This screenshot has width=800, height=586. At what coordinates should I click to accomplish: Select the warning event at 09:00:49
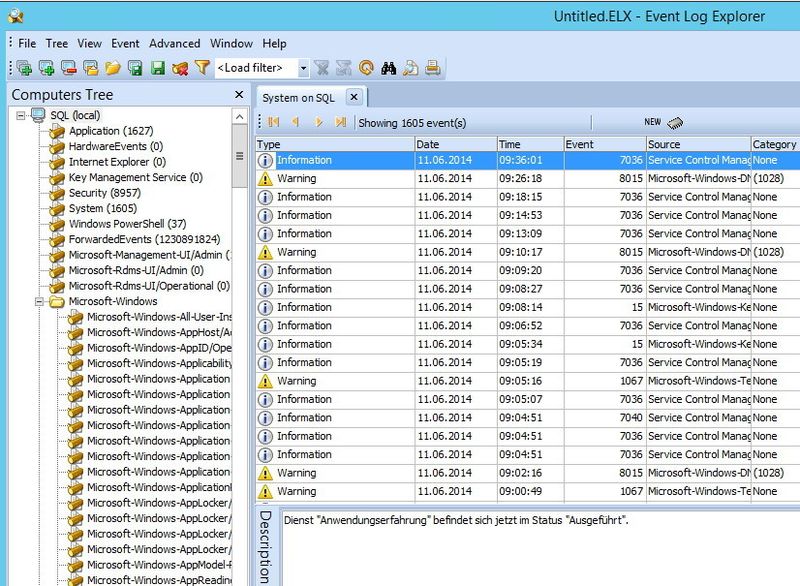(x=528, y=491)
